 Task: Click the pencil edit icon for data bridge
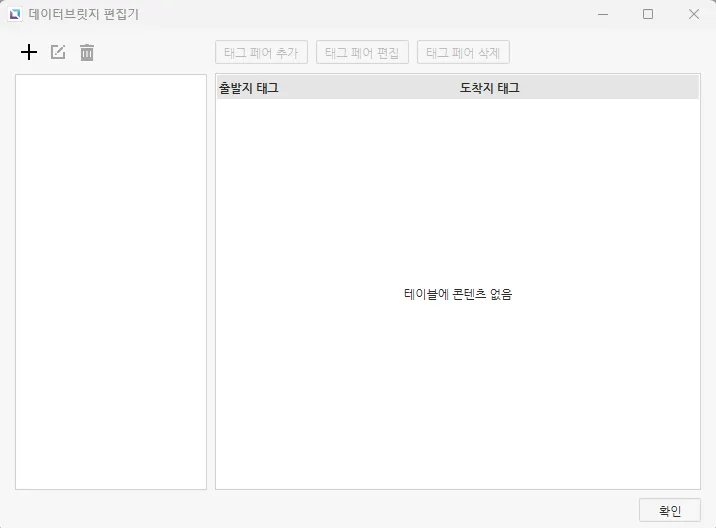[x=58, y=52]
